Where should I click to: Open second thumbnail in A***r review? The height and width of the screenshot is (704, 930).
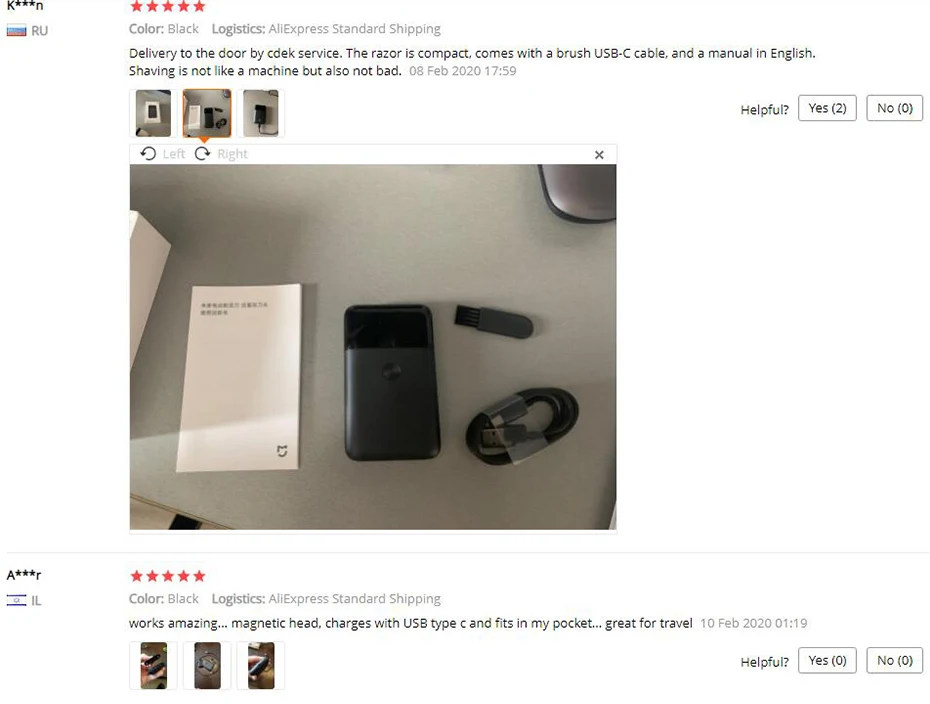pos(207,665)
